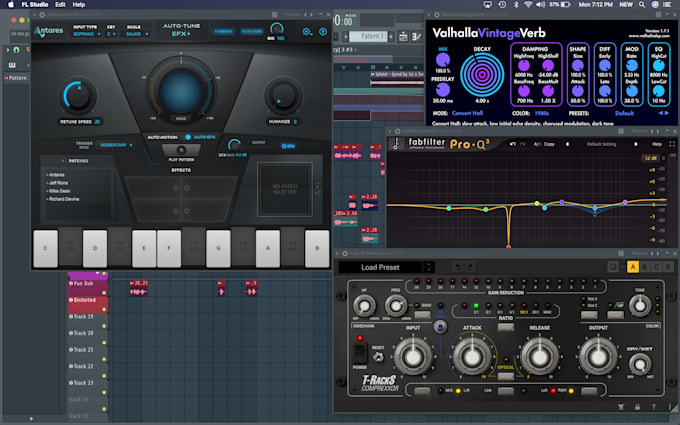Toggle the T-Racks Link button
This screenshot has height=425, width=680.
[x=506, y=391]
